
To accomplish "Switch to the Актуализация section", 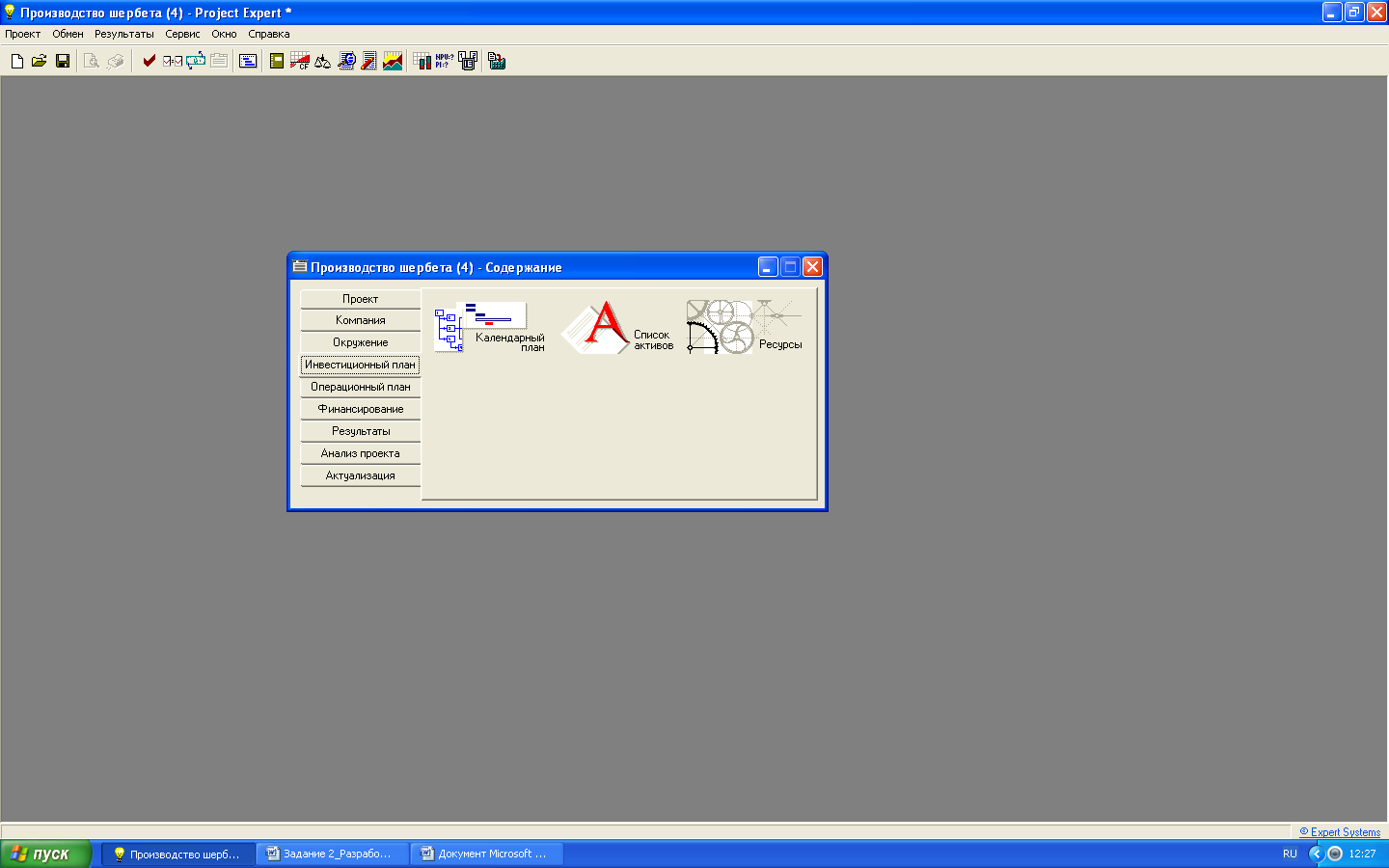I will click(x=360, y=475).
